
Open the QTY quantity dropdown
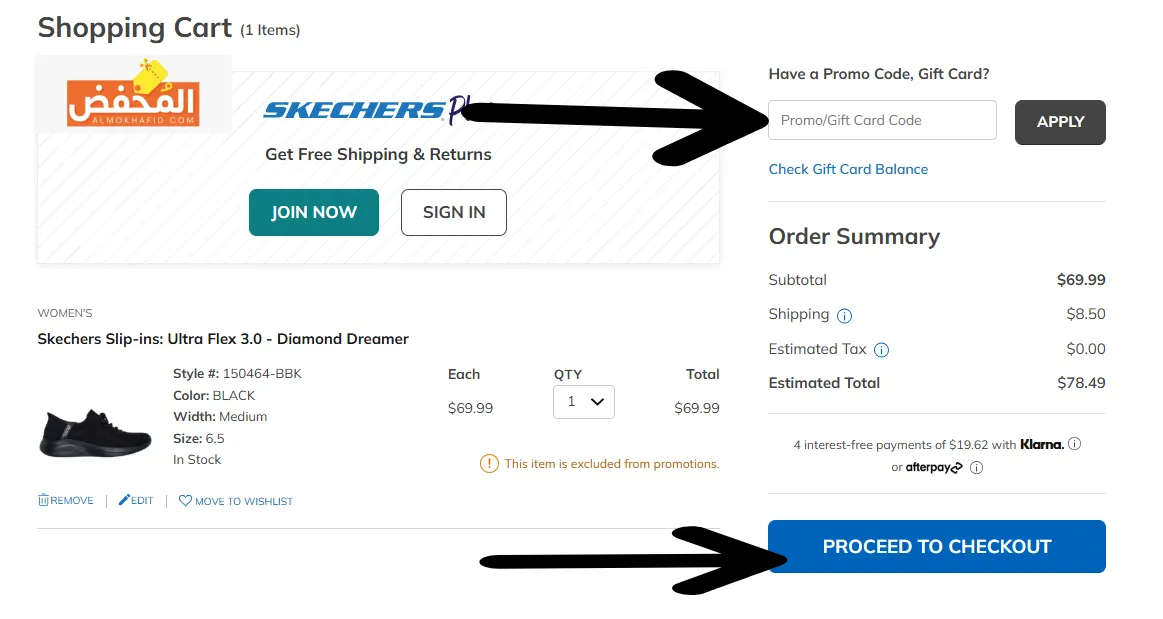[x=584, y=402]
